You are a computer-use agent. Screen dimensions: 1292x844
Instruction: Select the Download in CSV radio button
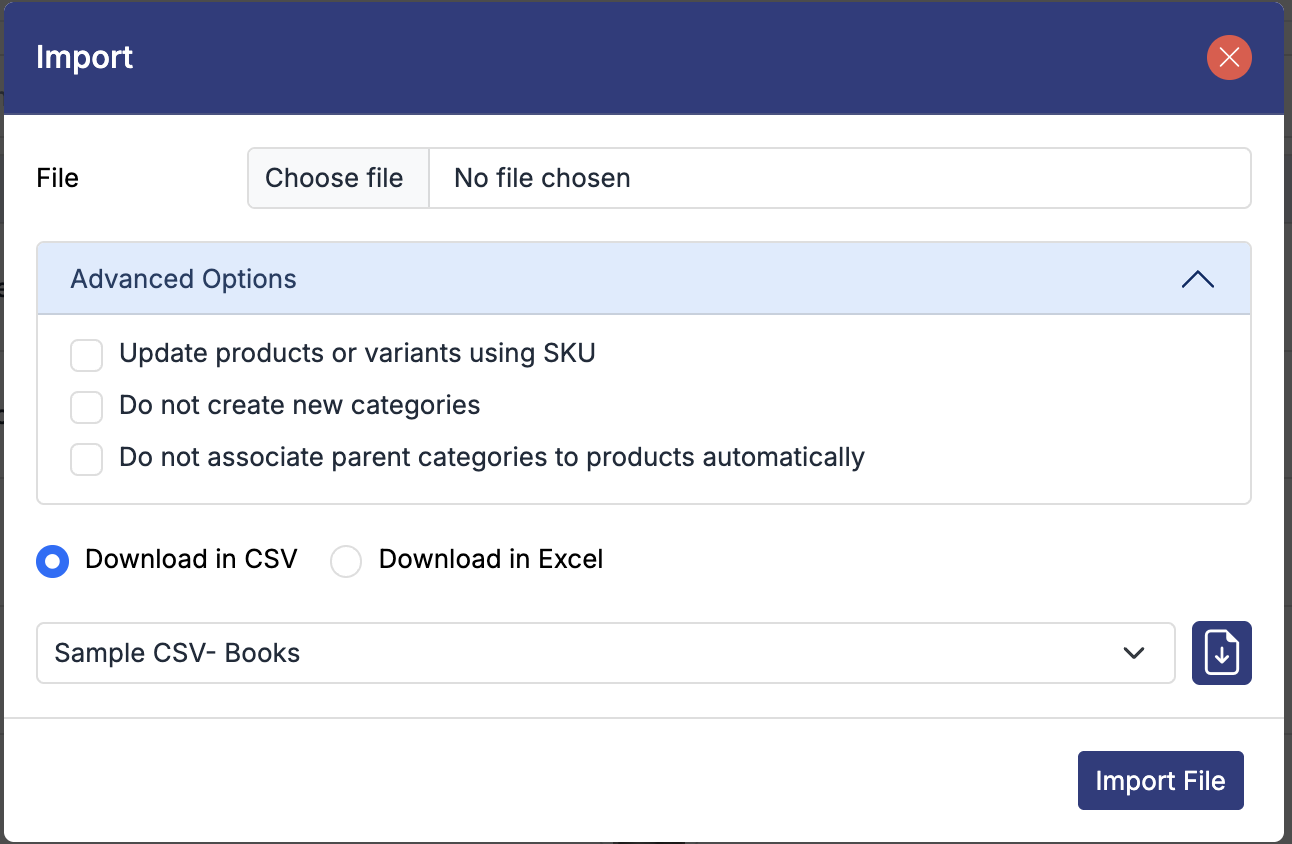53,561
